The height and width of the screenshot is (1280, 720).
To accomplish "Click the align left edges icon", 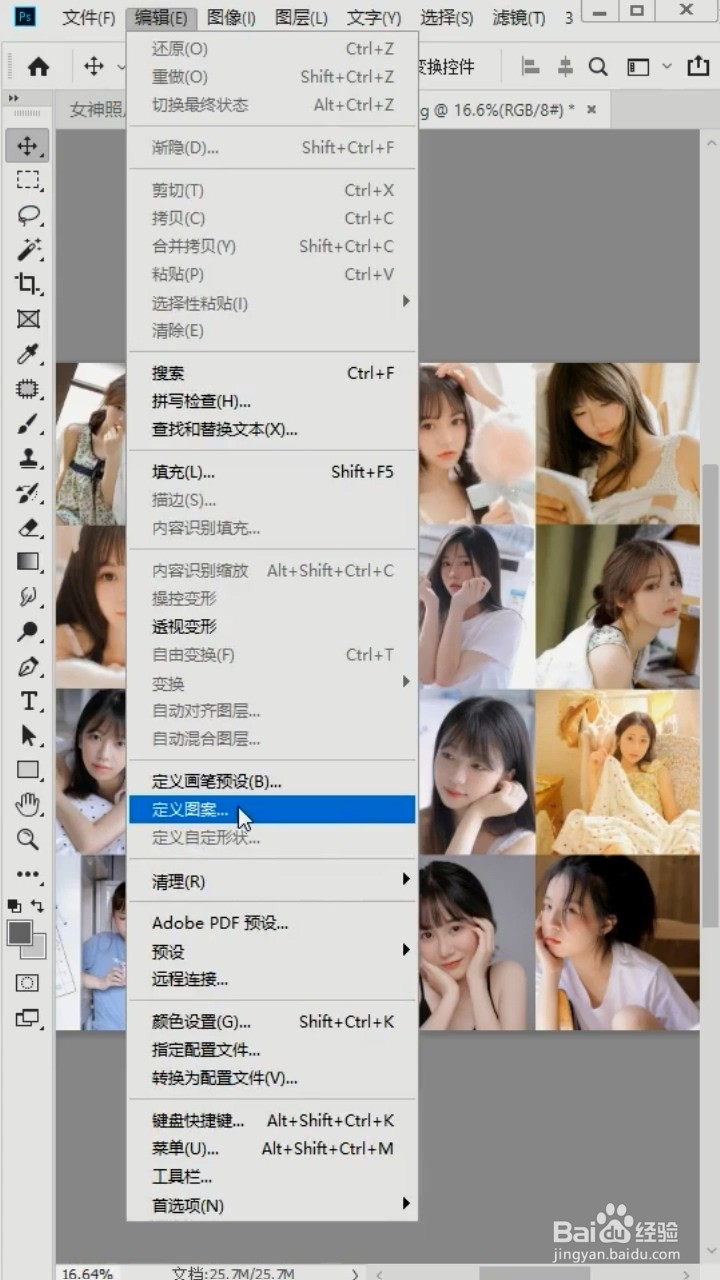I will tap(531, 67).
